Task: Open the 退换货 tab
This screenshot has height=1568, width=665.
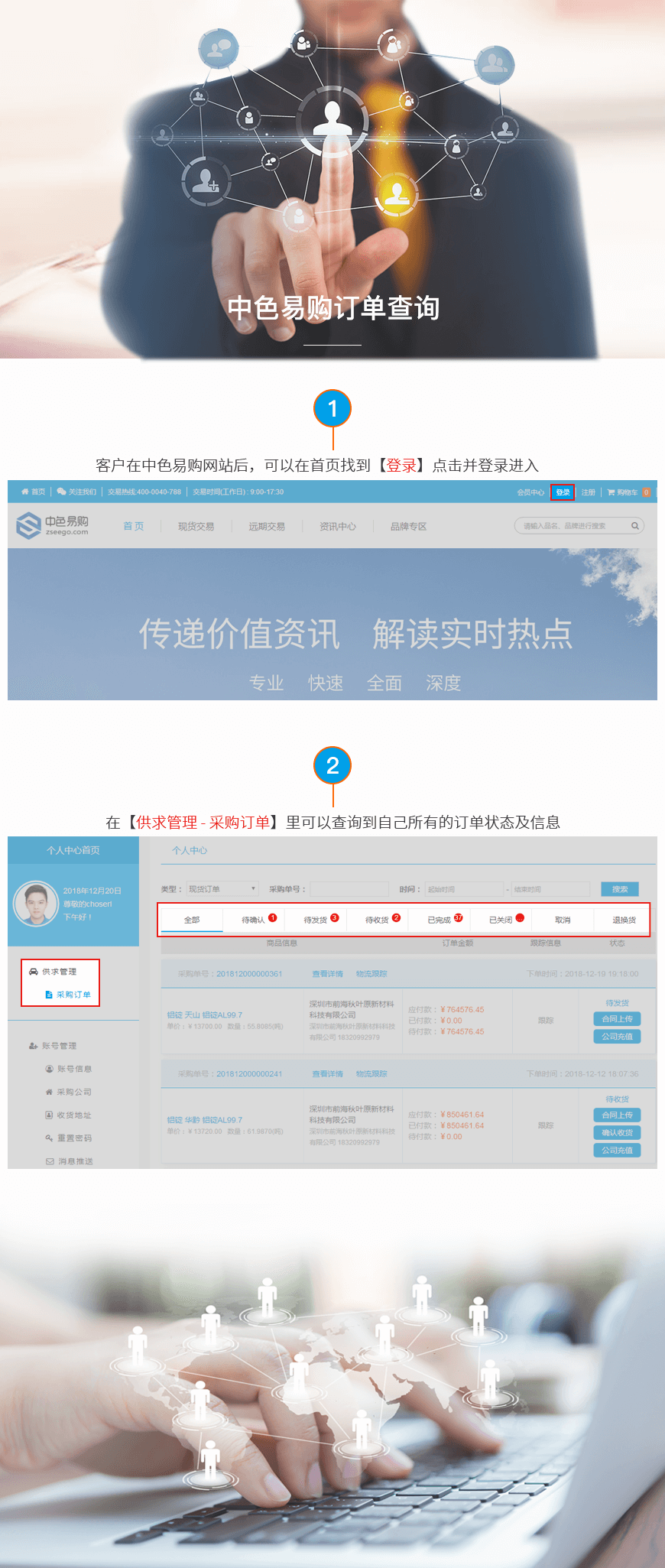Action: (x=624, y=920)
